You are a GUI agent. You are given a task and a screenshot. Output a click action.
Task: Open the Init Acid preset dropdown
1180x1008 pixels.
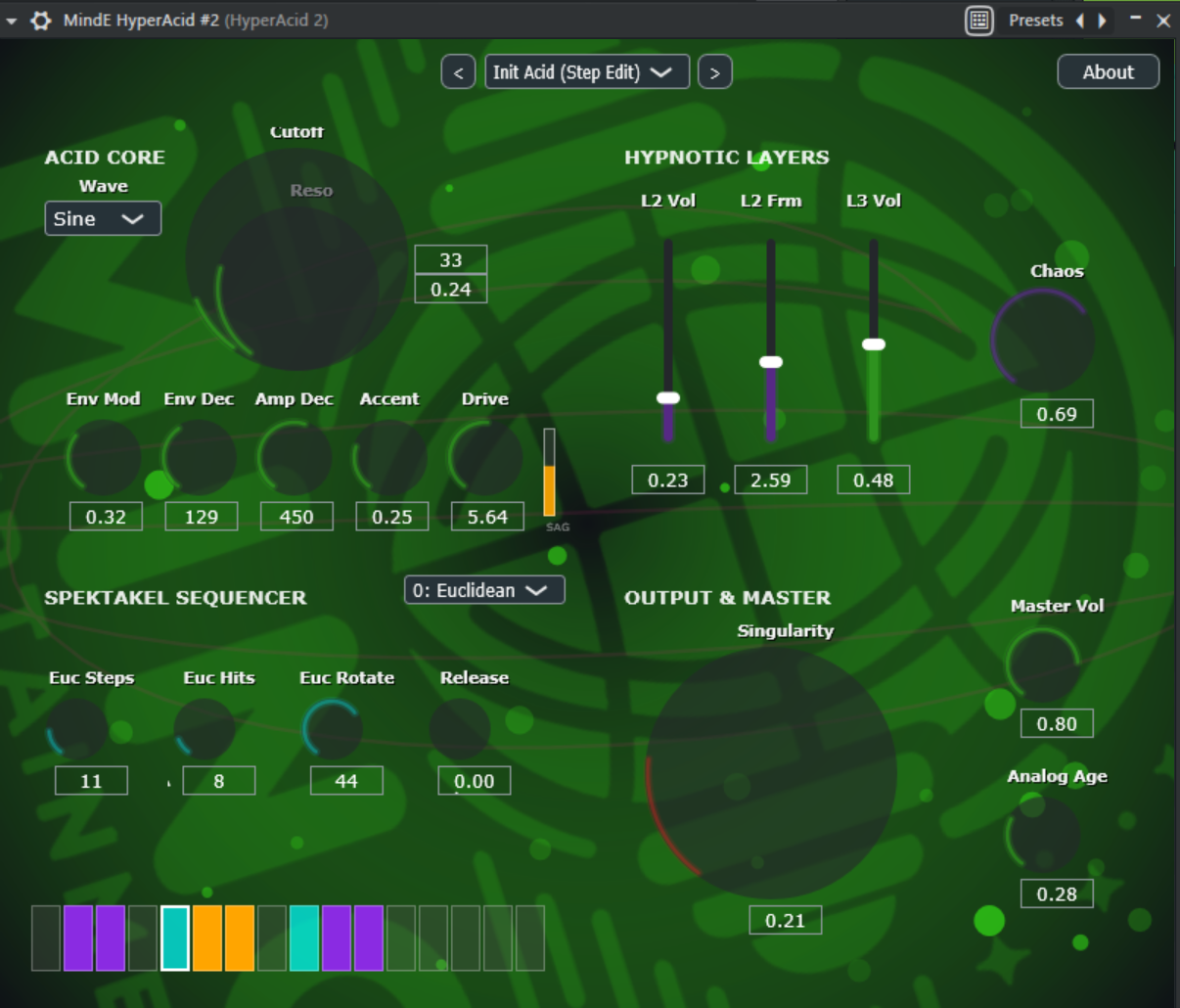(586, 72)
